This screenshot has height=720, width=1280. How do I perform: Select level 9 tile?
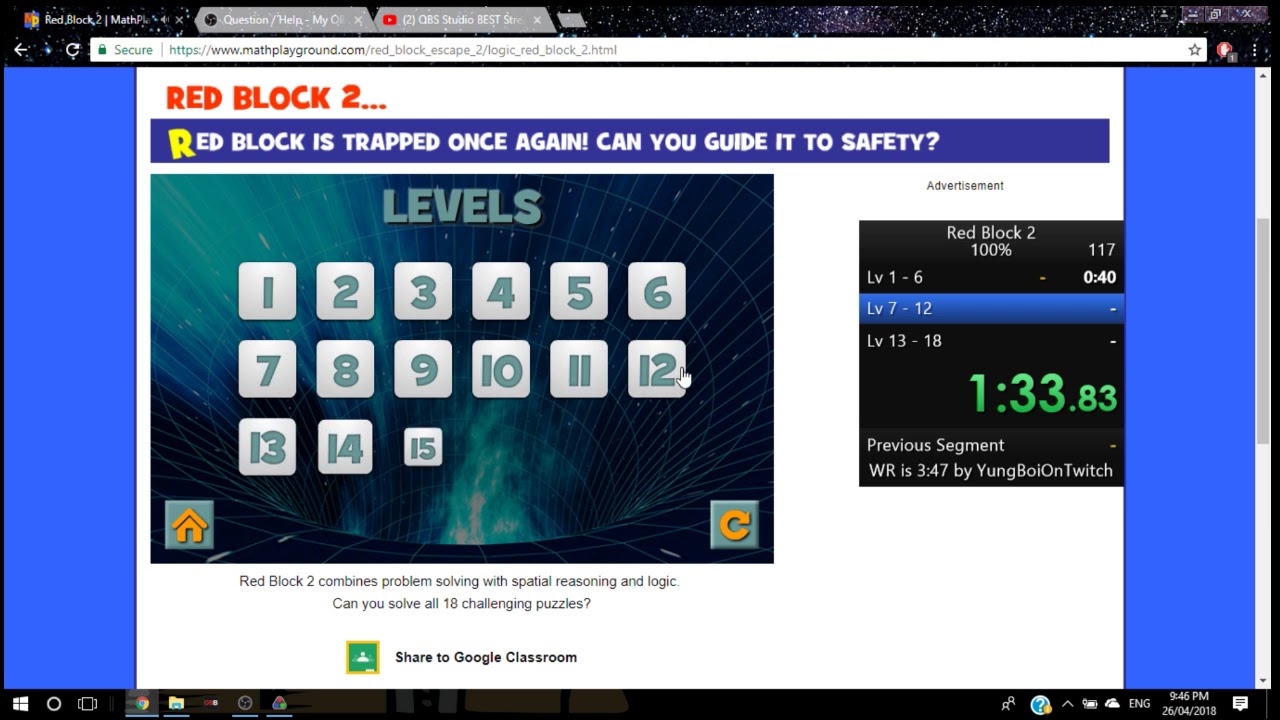point(423,369)
